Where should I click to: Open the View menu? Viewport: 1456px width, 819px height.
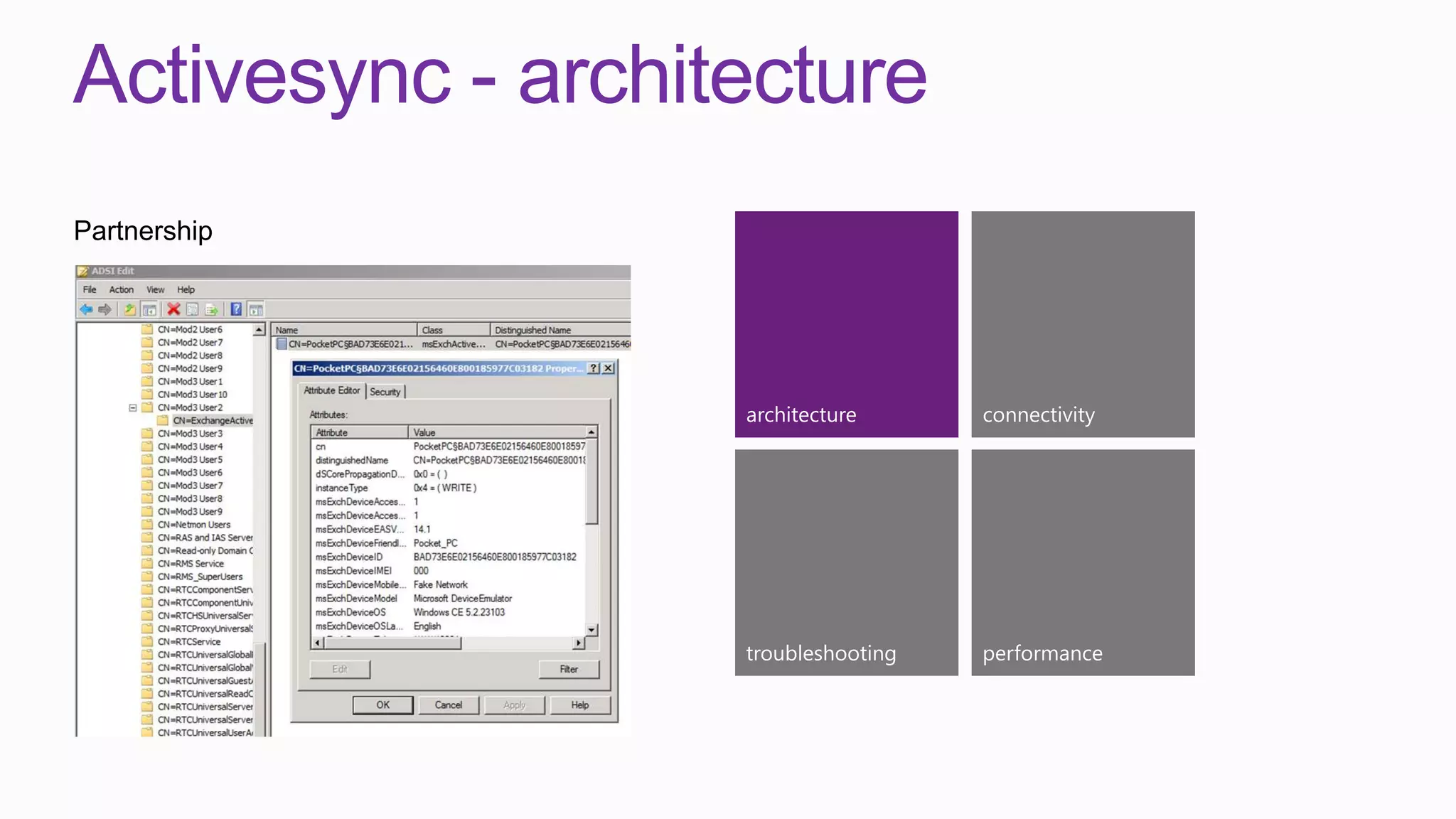[x=155, y=289]
